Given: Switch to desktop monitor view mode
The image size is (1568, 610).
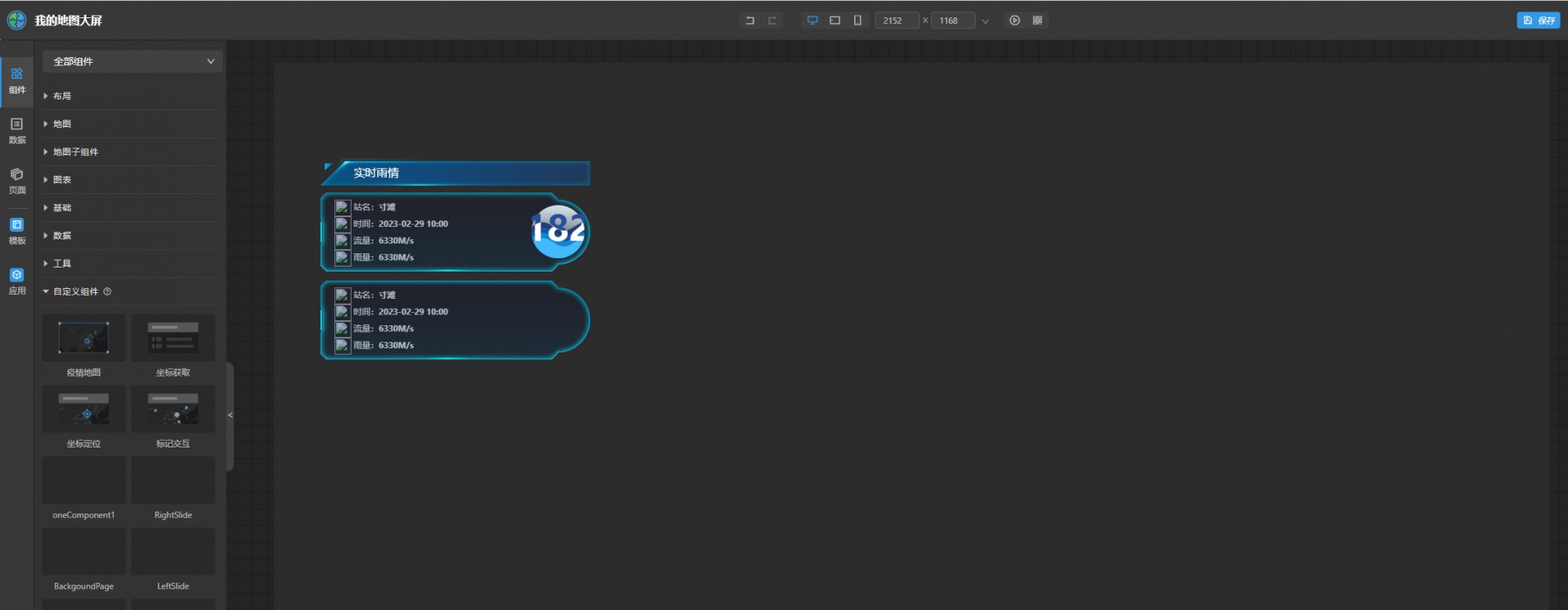Looking at the screenshot, I should pos(812,21).
